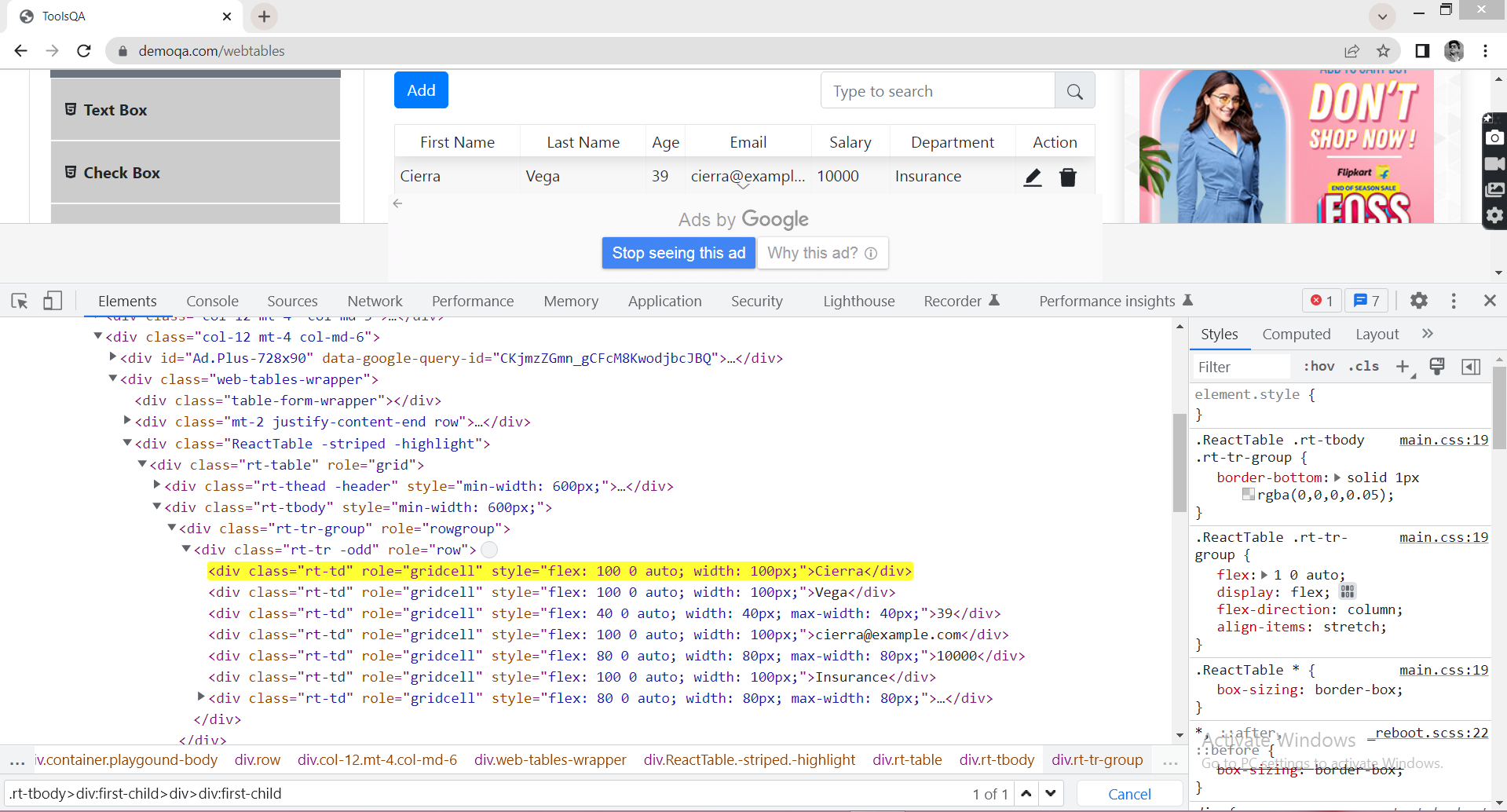Click the New Style Rule plus icon

pyautogui.click(x=1403, y=367)
